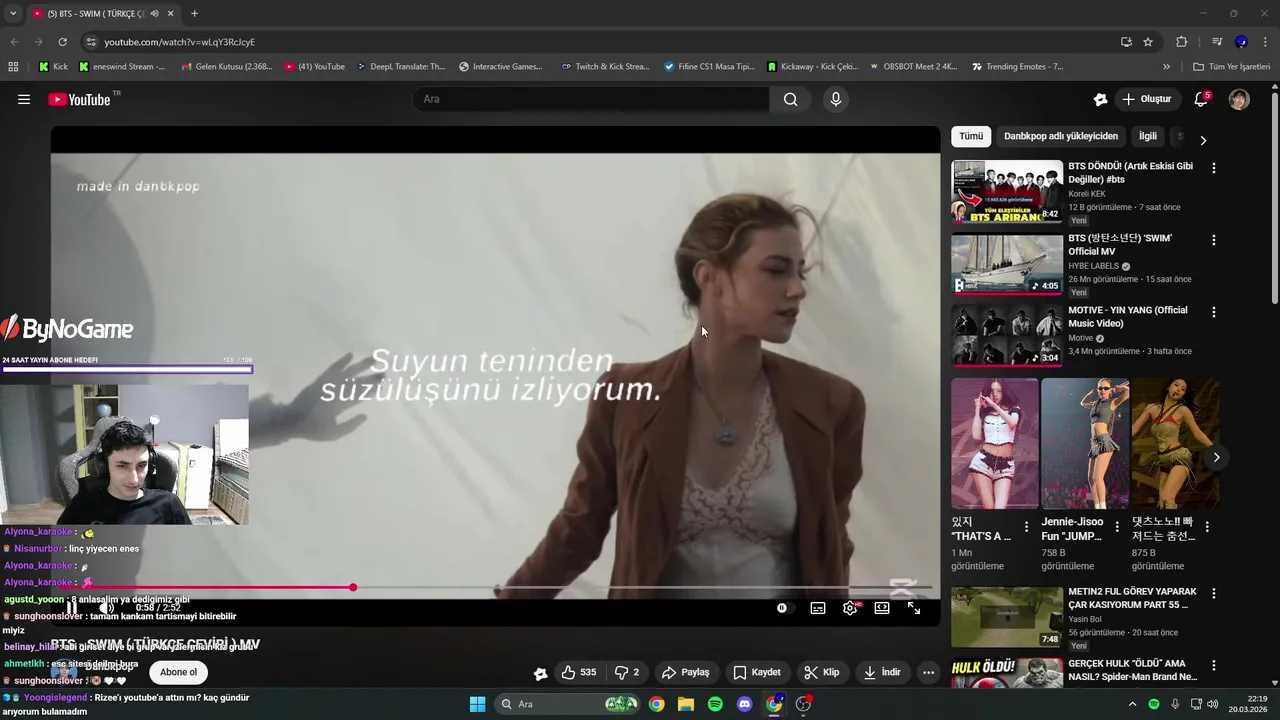Screen dimensions: 1280x720
Task: Open options for MOTIVE - YIN YANG video
Action: pyautogui.click(x=1214, y=312)
